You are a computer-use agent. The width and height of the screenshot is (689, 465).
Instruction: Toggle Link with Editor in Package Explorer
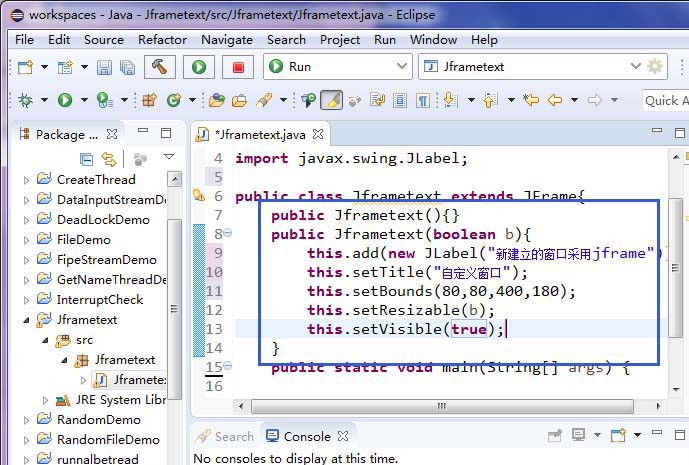(x=108, y=158)
